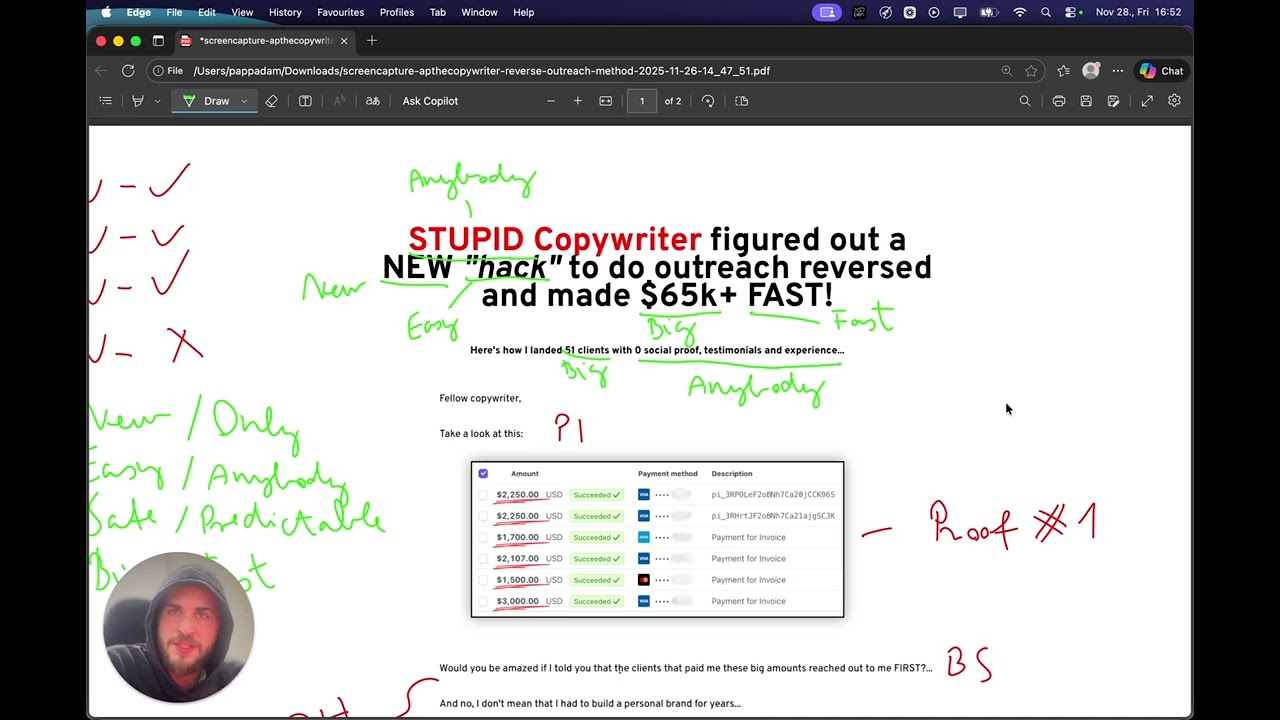Open the tab actions menu icon

click(x=158, y=41)
